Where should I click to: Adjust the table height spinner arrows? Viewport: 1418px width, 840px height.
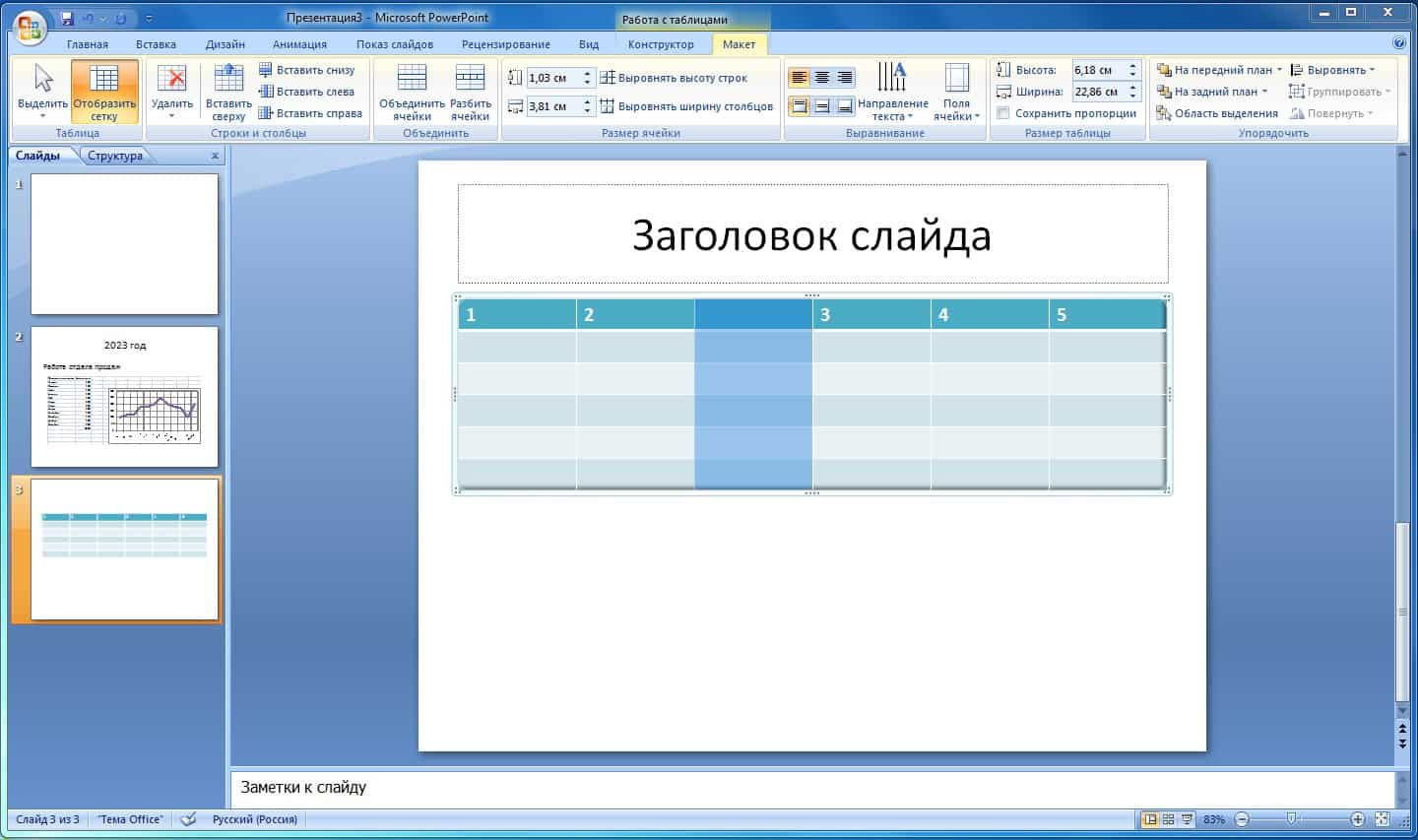1133,70
